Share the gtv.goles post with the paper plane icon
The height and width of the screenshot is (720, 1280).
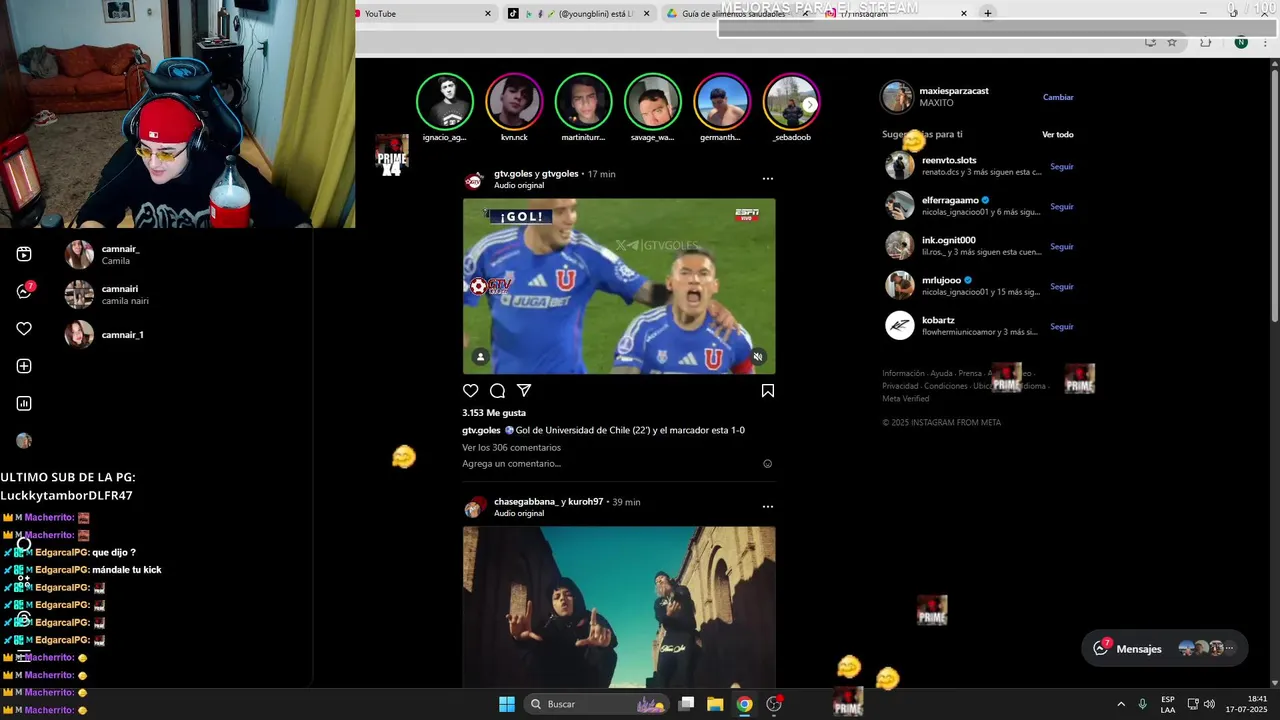[524, 391]
